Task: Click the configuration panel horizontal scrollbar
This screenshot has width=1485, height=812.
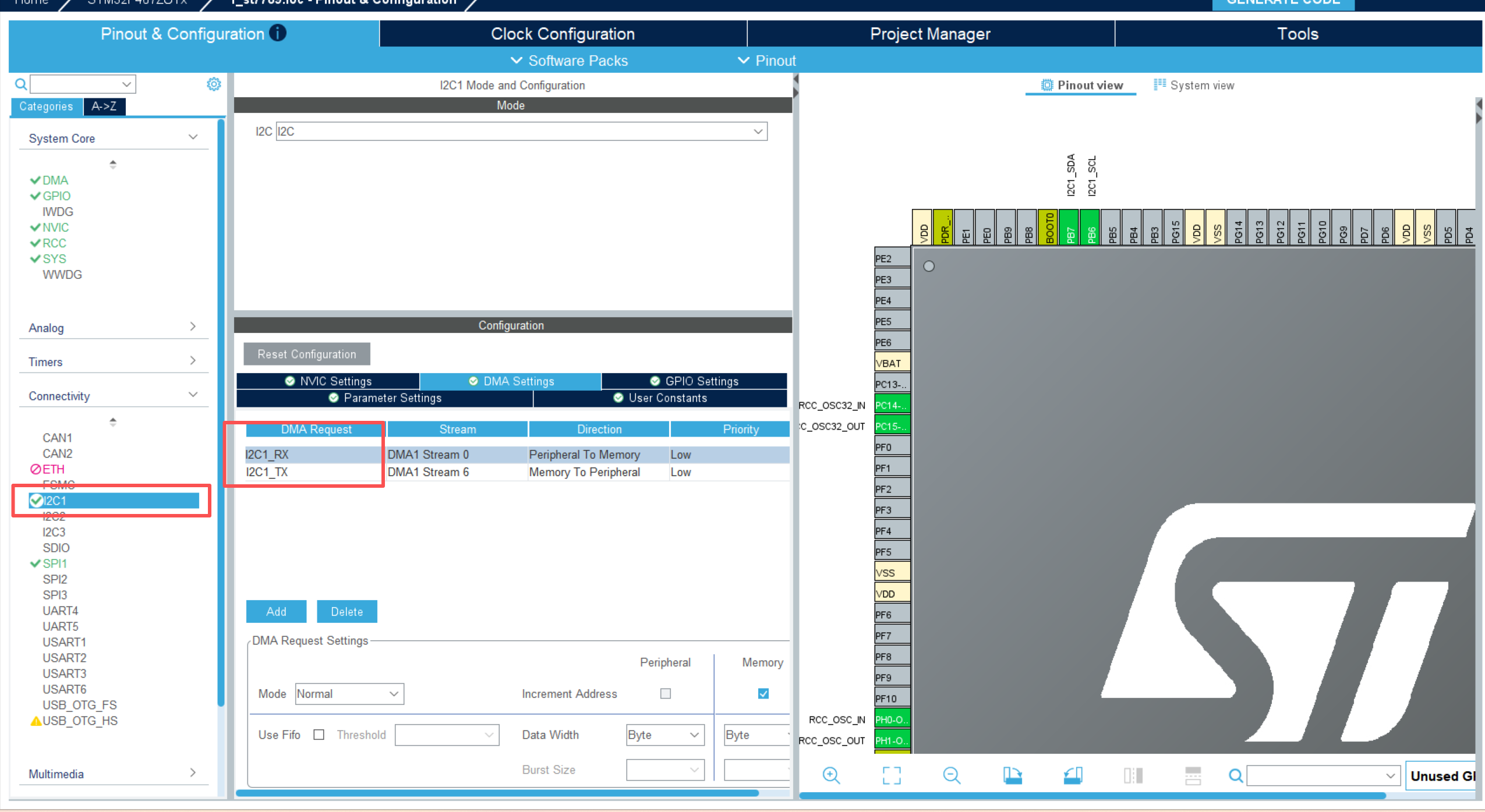Action: click(497, 792)
